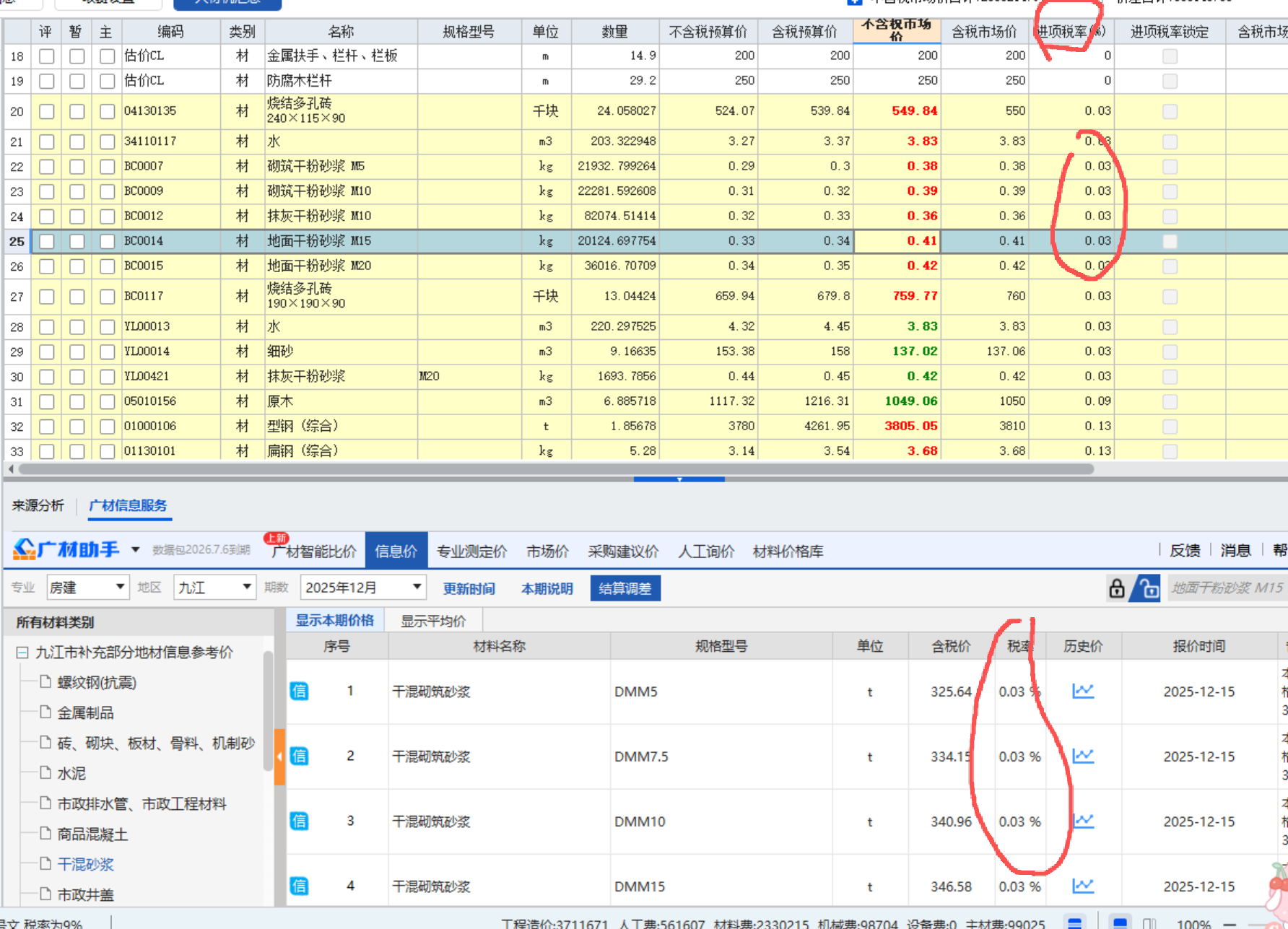
Task: Click the 信 badge on row 1
Action: coord(299,691)
